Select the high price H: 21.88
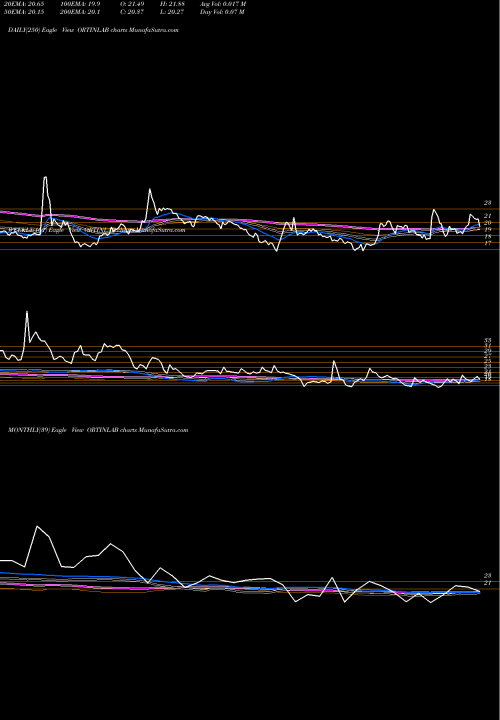This screenshot has width=500, height=720. [x=173, y=4]
